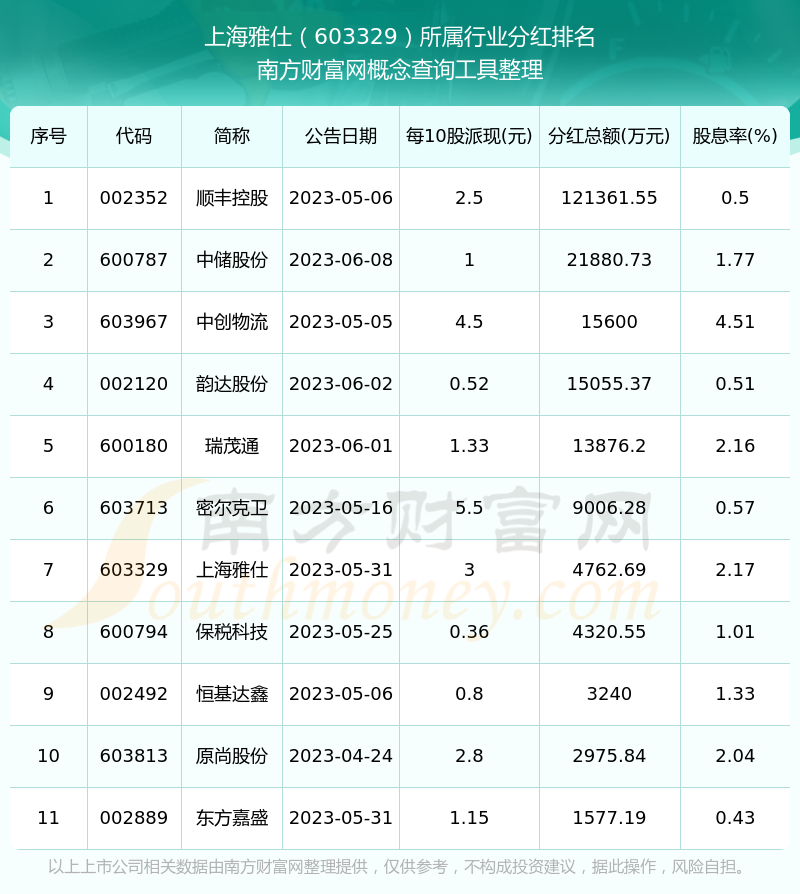The image size is (800, 894).
Task: Click the dividend yield 0.43
Action: pyautogui.click(x=735, y=818)
